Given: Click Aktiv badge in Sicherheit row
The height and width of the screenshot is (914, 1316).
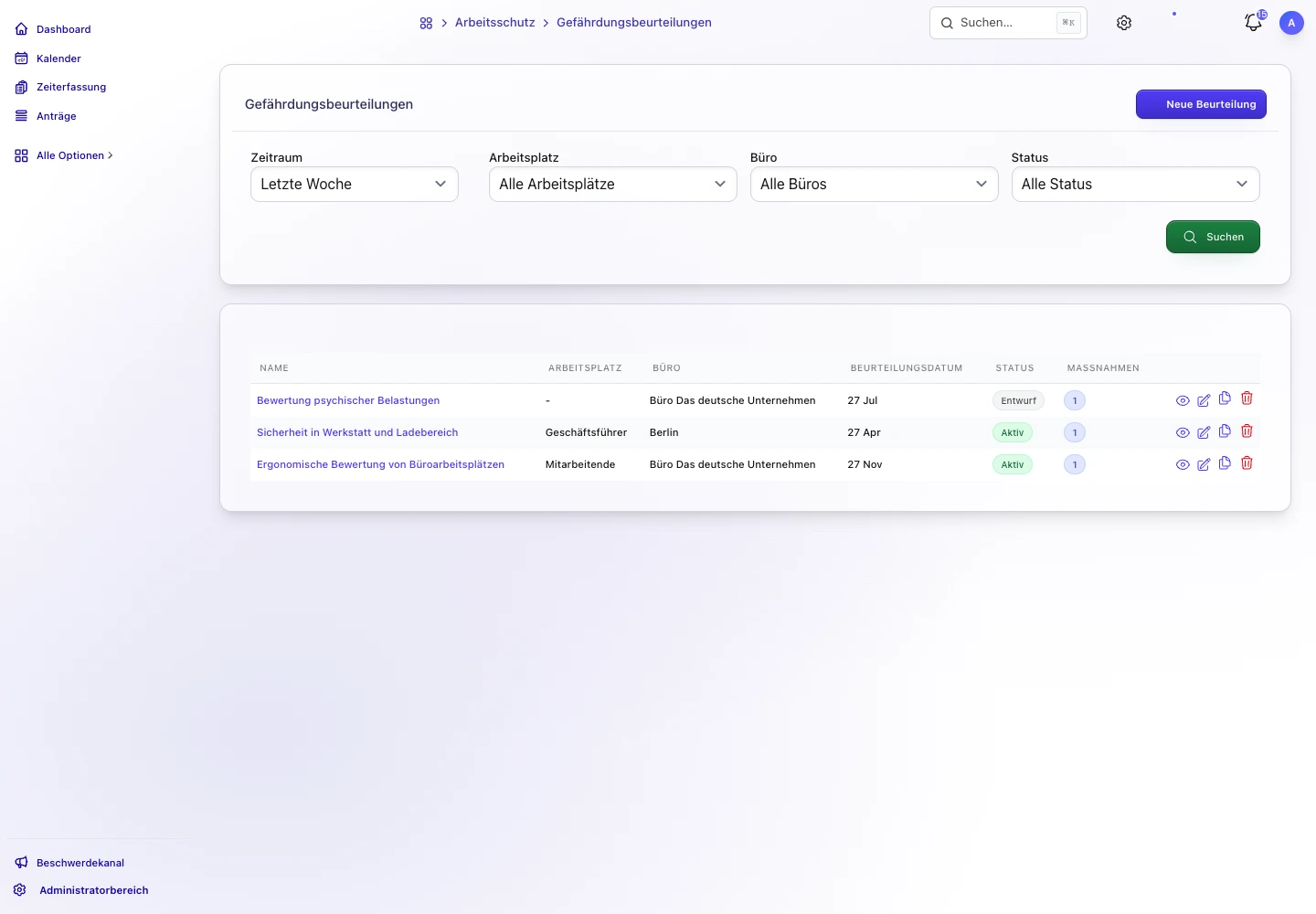Looking at the screenshot, I should (1013, 432).
